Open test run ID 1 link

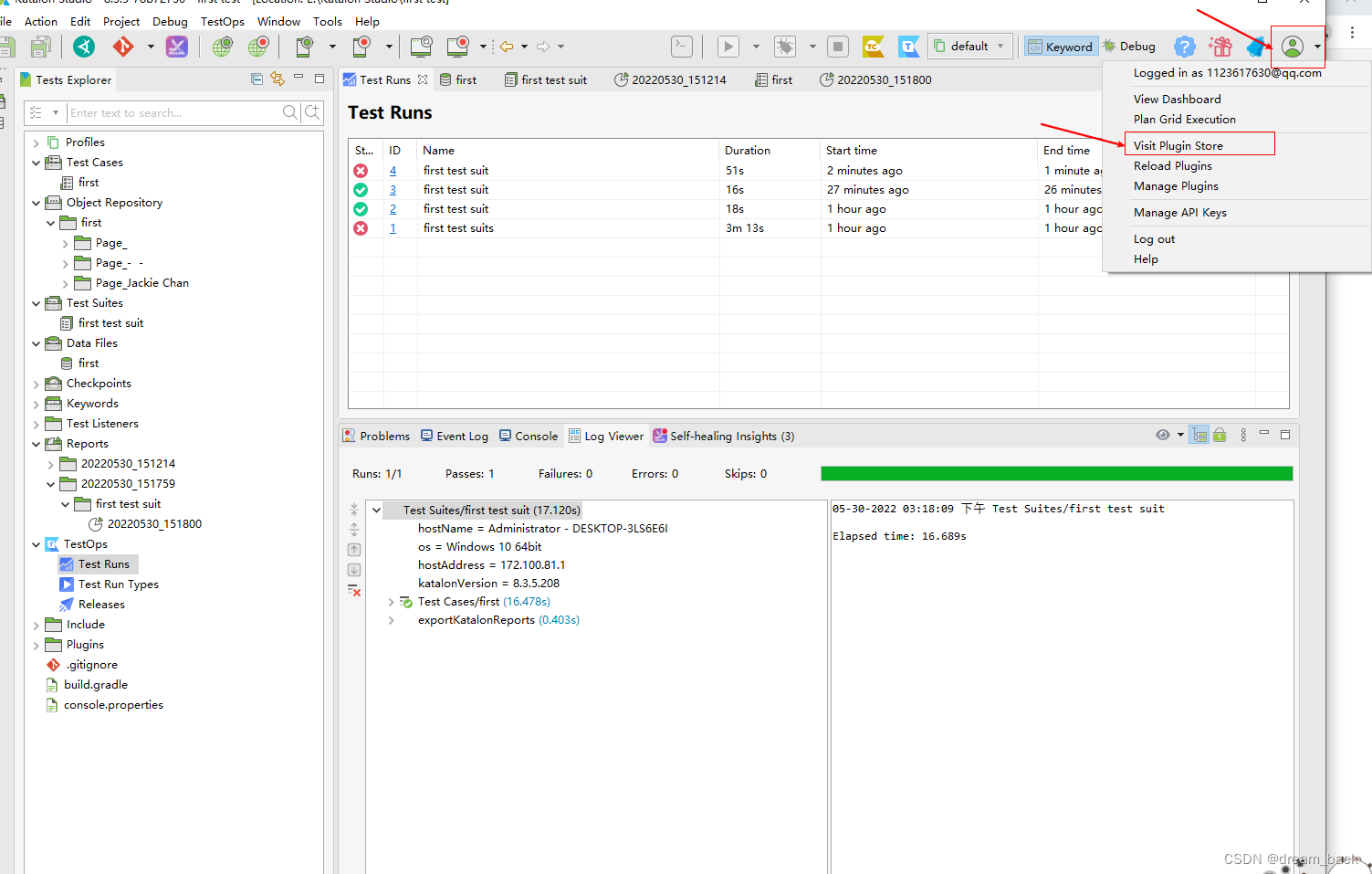coord(393,228)
